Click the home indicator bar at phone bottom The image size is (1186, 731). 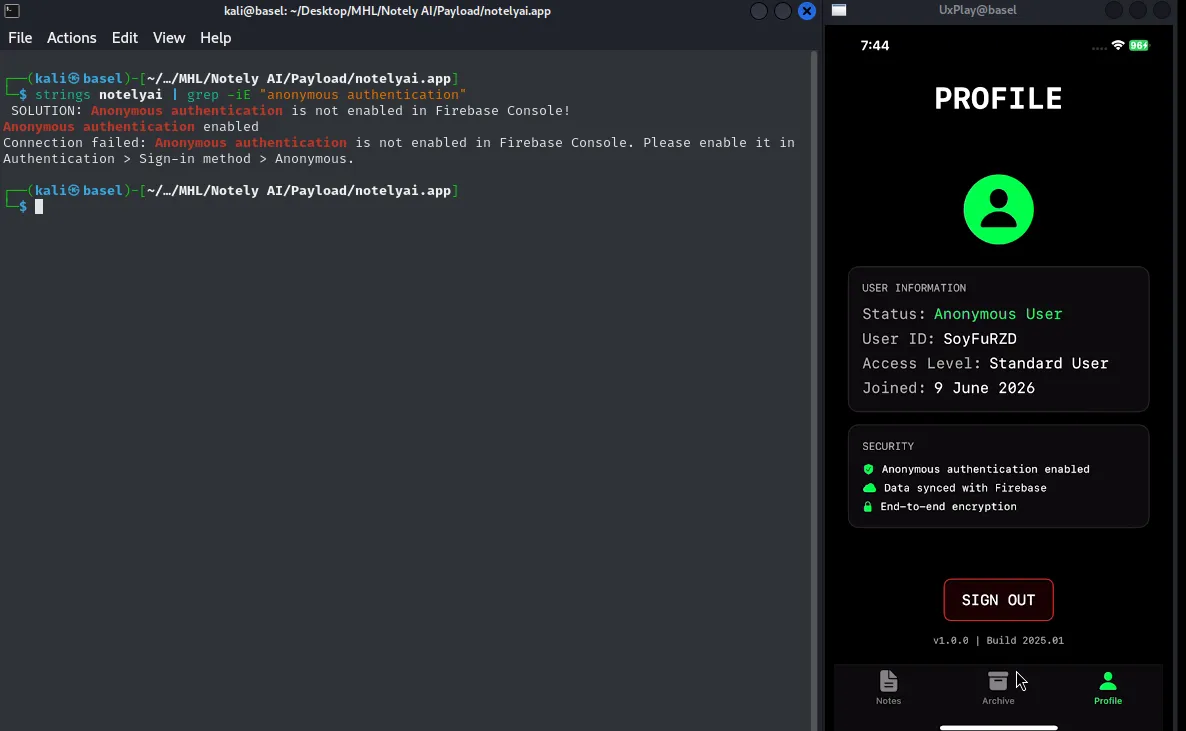(998, 727)
